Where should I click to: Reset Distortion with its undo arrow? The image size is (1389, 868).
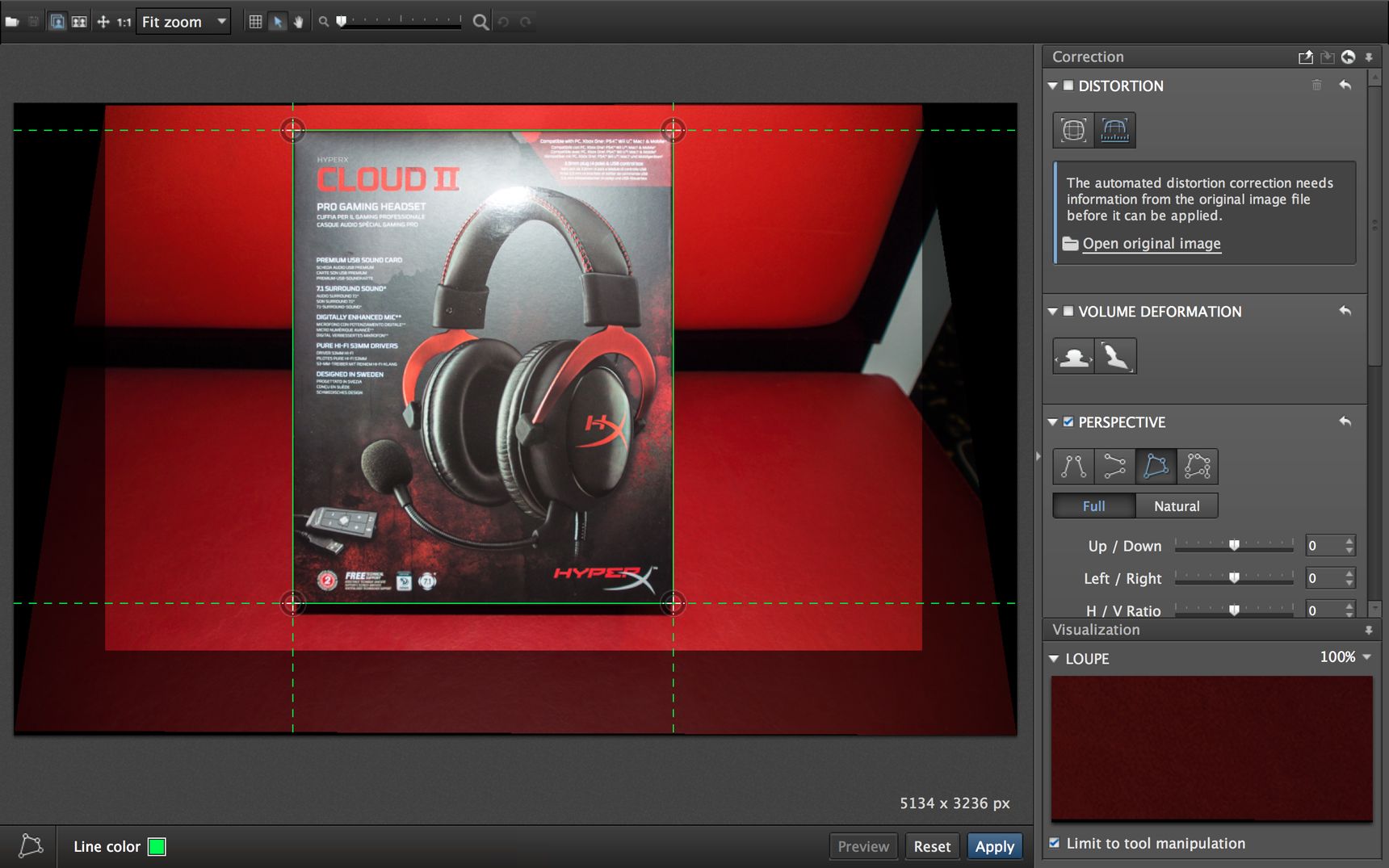(1345, 85)
